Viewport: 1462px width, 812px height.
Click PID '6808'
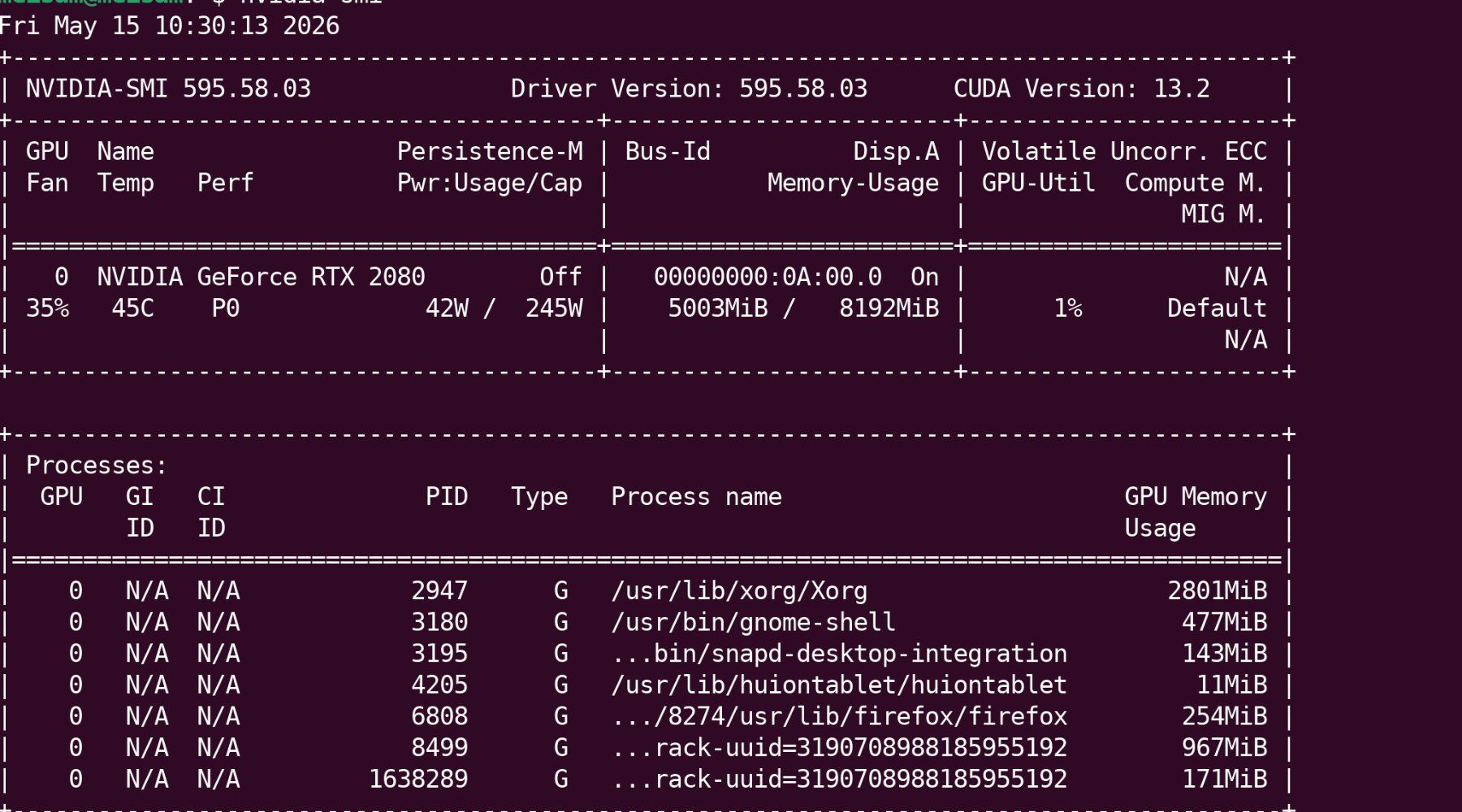[439, 717]
